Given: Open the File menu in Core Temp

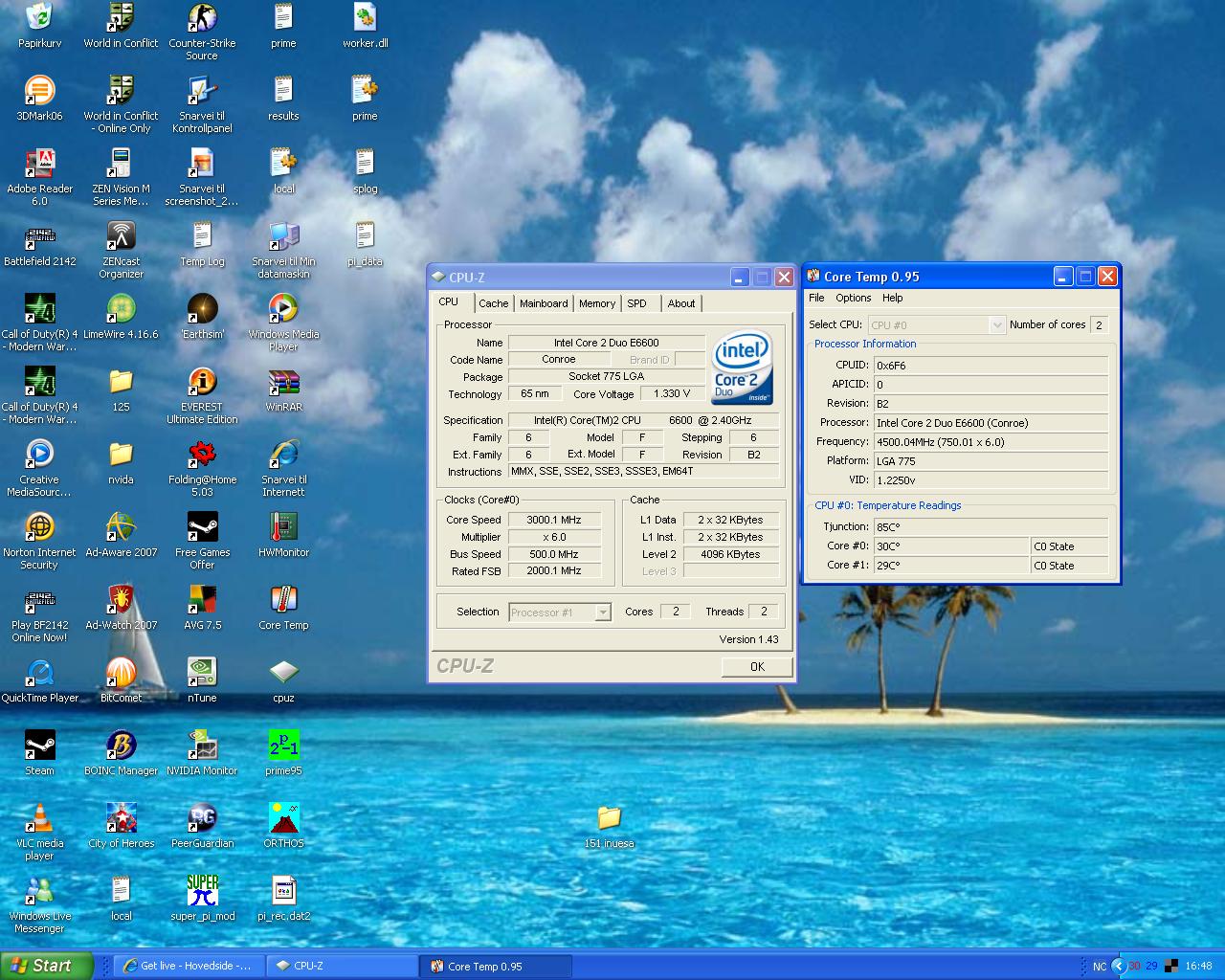Looking at the screenshot, I should [x=816, y=298].
